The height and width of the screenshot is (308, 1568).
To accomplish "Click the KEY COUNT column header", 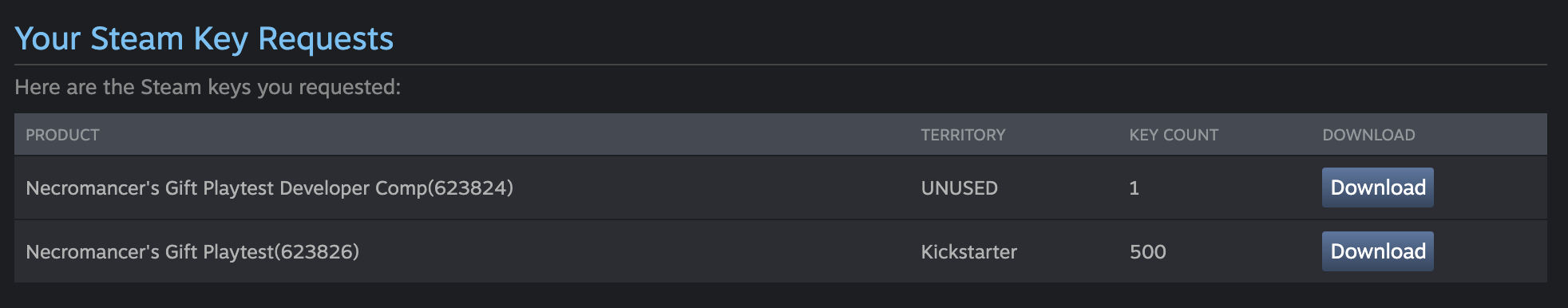I will [1174, 135].
